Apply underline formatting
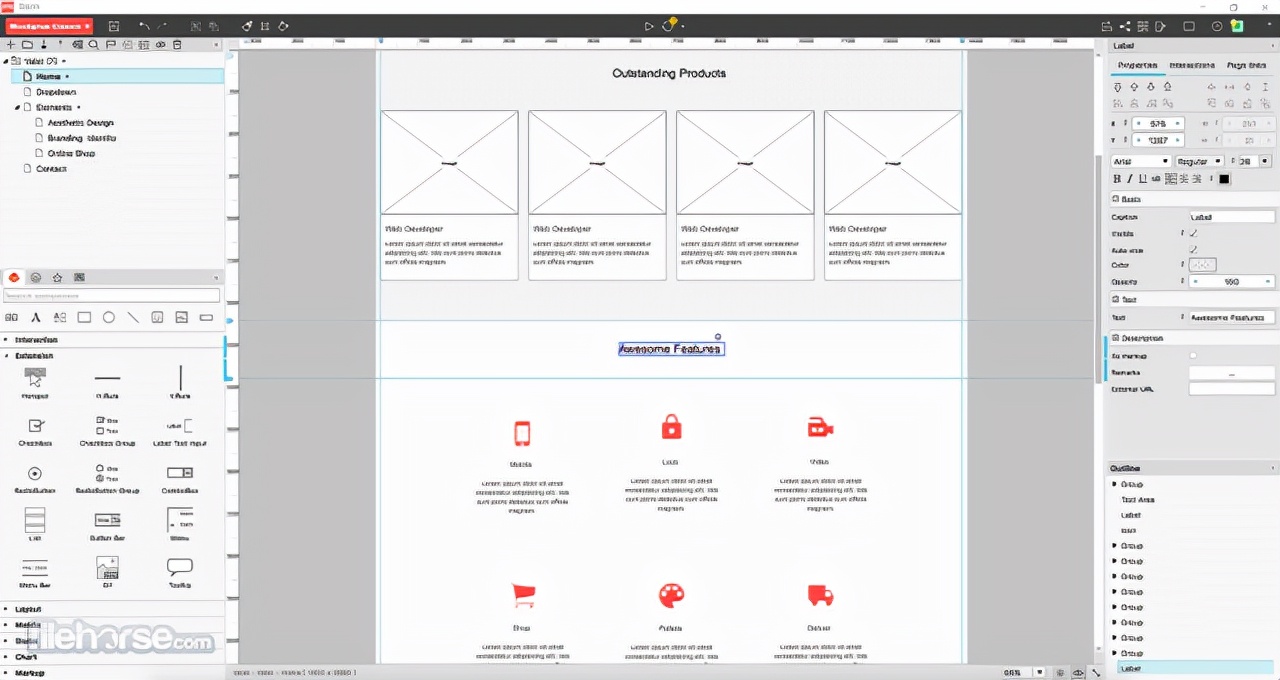Screen dimensions: 1280x680 [x=1143, y=179]
